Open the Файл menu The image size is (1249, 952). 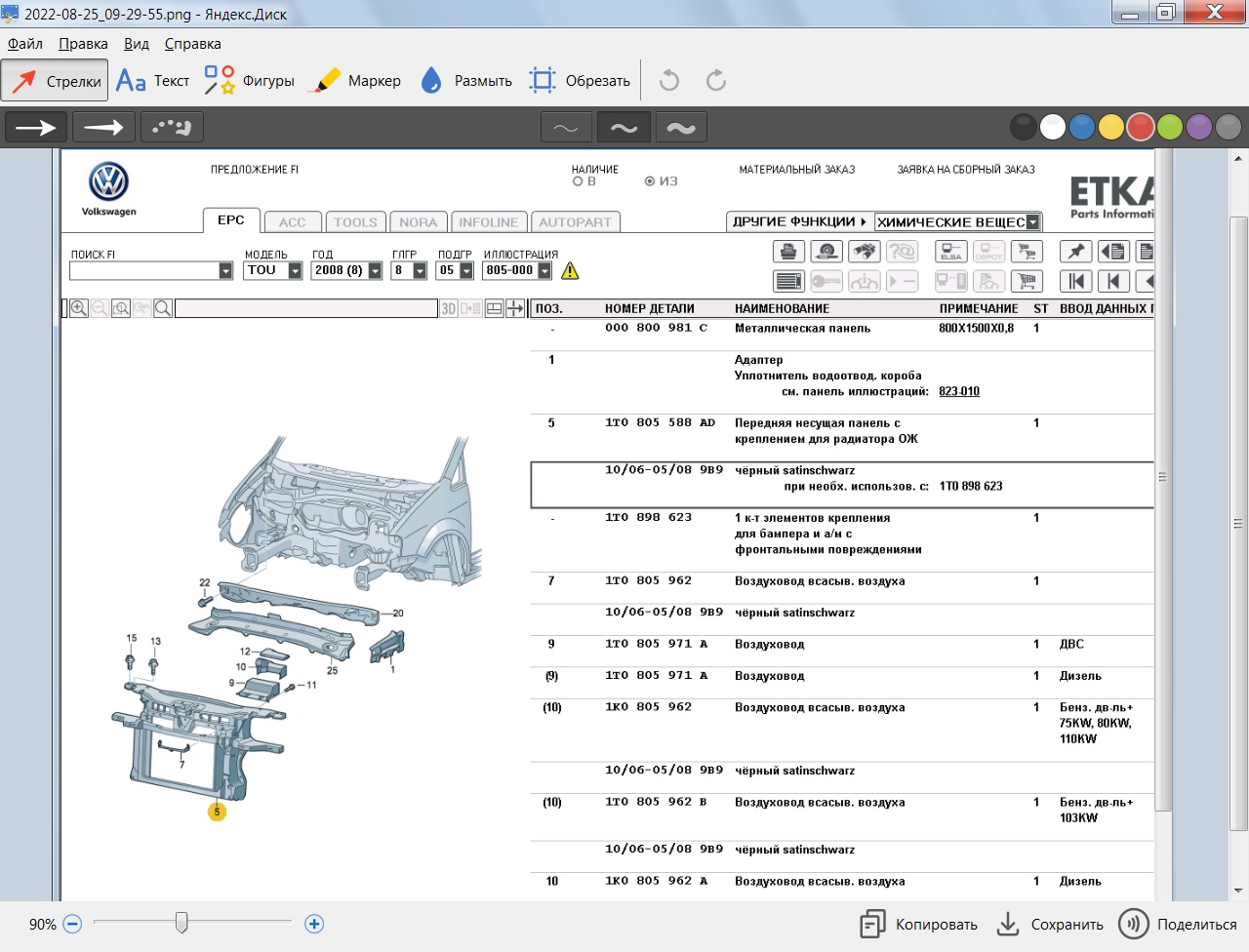pyautogui.click(x=25, y=44)
